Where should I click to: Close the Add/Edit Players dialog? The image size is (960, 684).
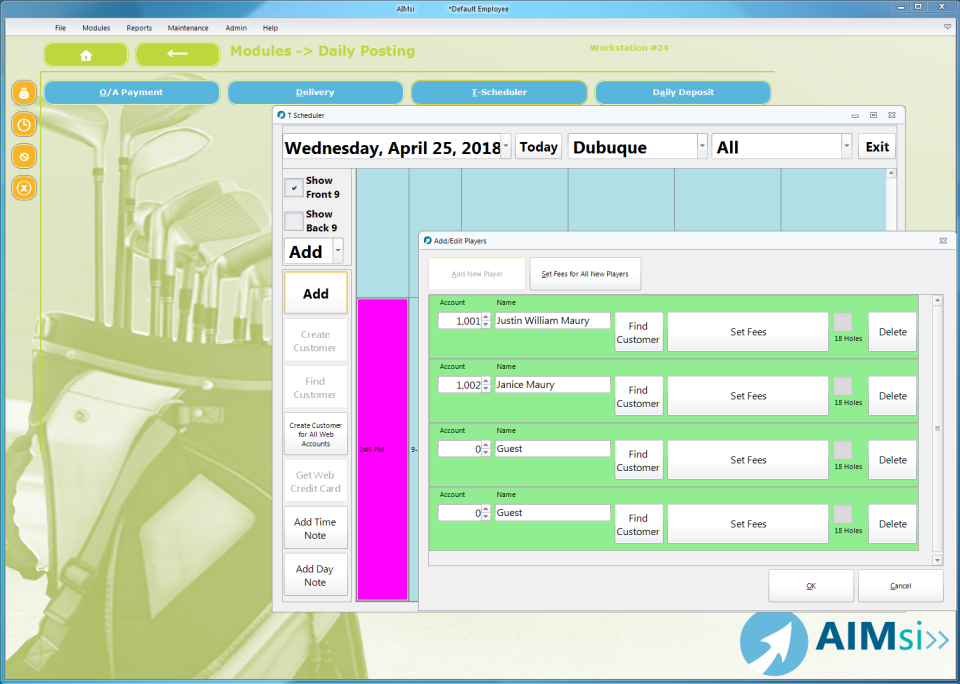pyautogui.click(x=942, y=241)
